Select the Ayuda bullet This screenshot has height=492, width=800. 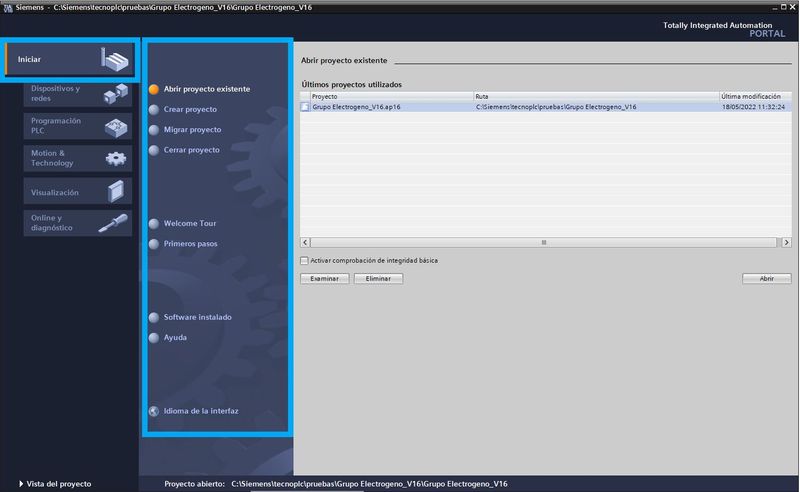pos(154,337)
